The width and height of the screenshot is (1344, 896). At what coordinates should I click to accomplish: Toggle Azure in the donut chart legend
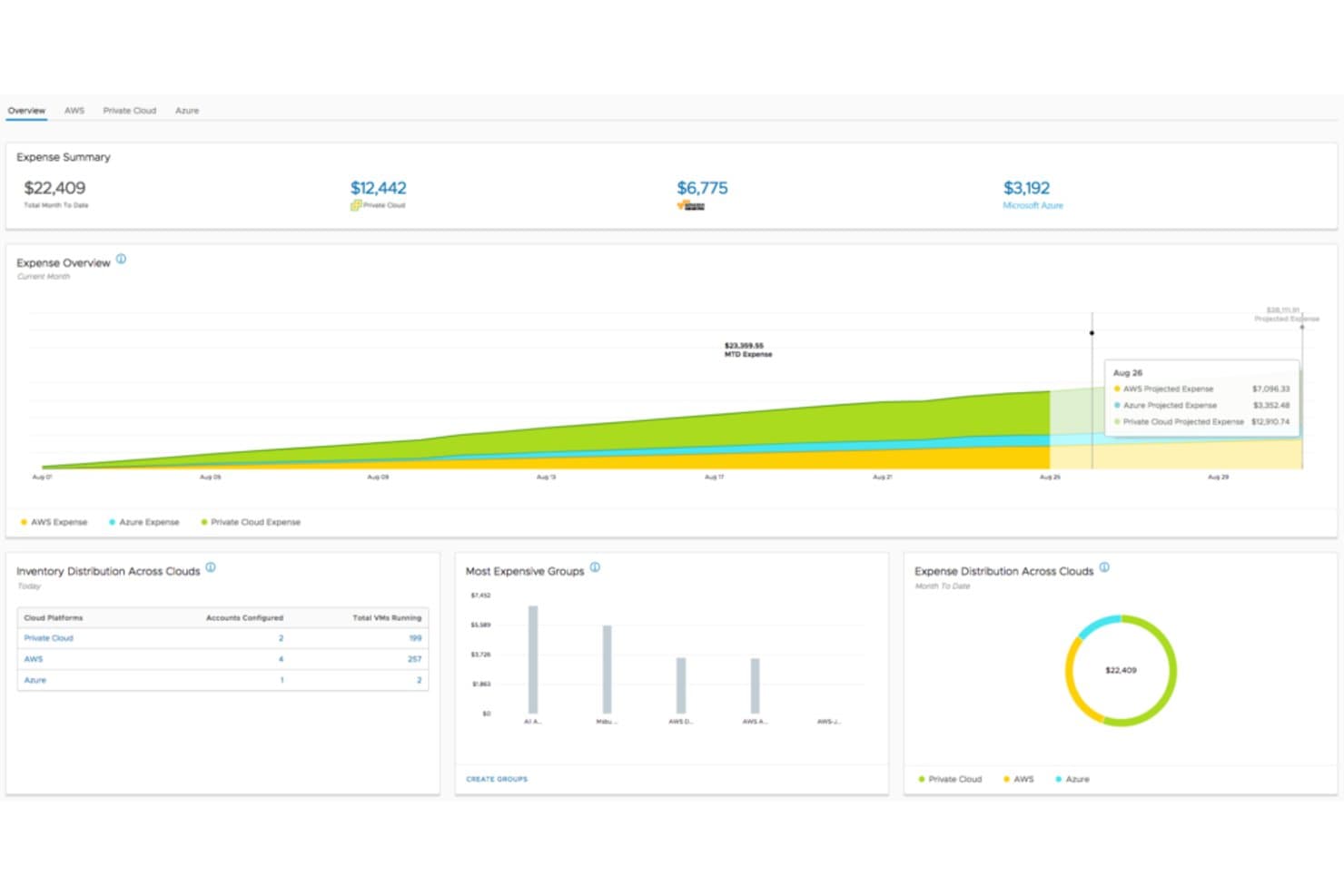point(1072,779)
